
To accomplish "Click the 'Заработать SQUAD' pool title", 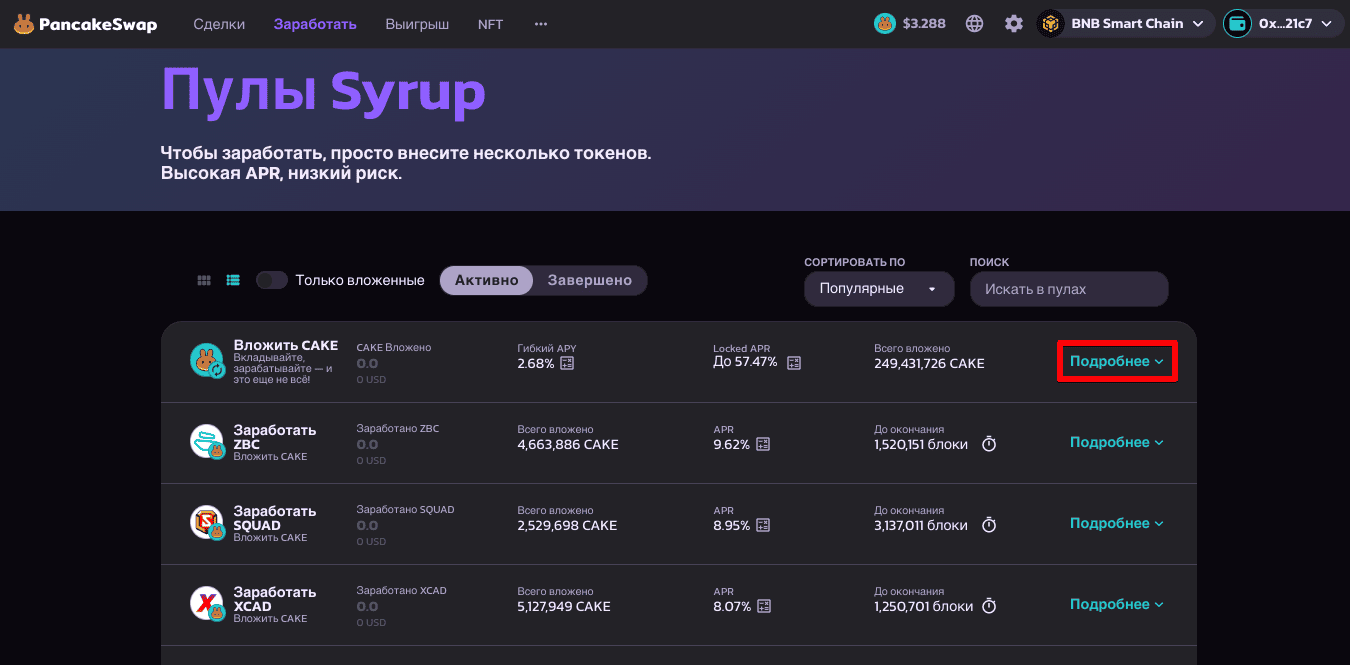I will (x=275, y=518).
